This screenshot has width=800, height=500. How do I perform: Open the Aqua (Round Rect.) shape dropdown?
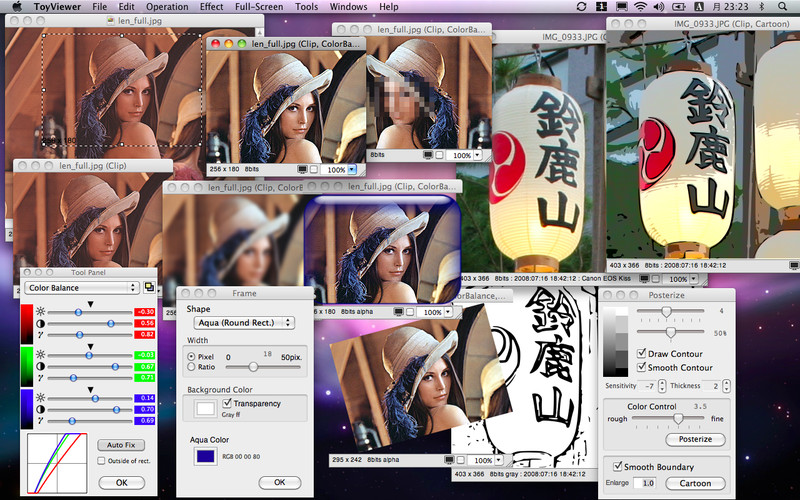click(x=244, y=322)
